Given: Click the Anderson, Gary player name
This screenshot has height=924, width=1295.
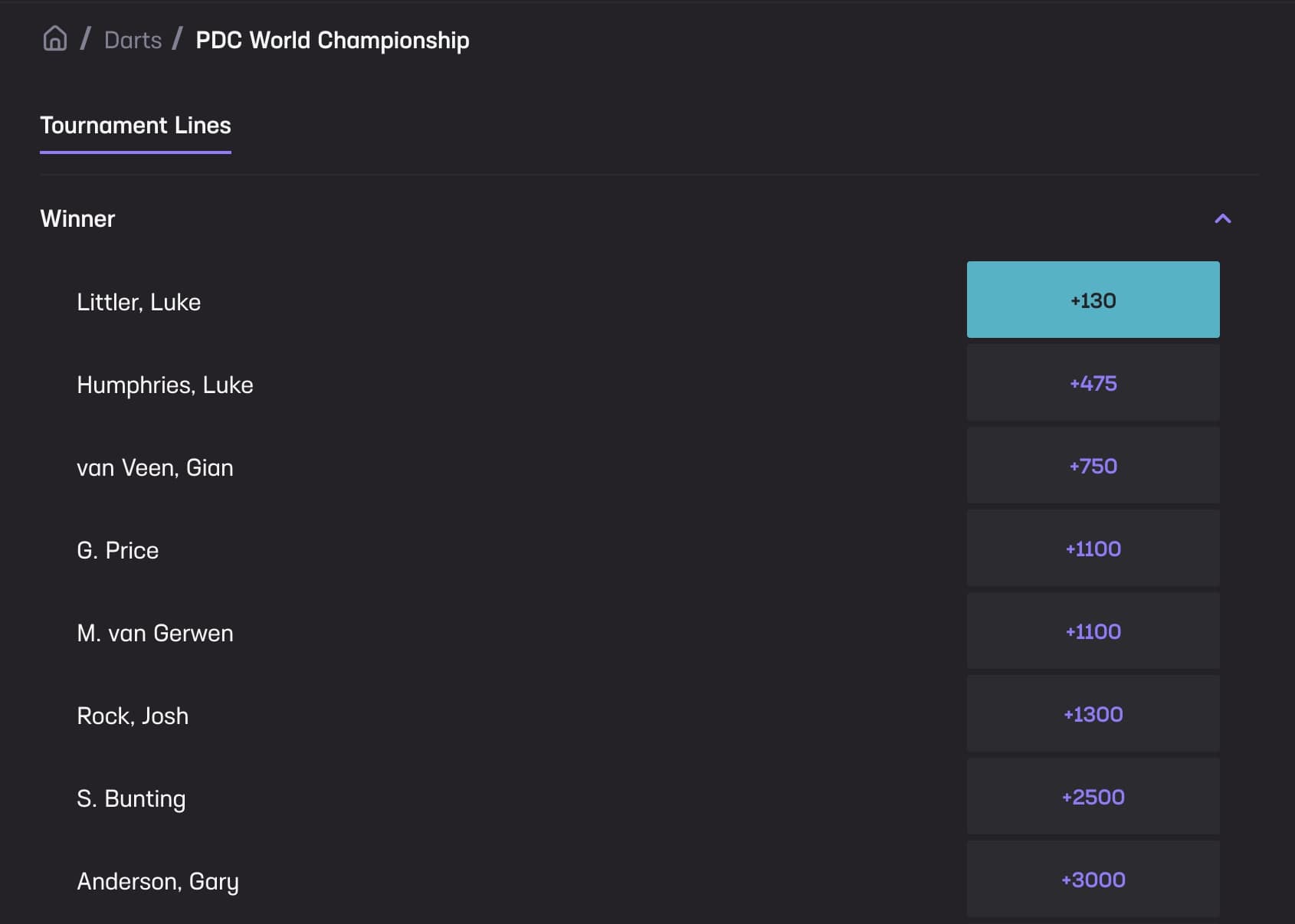Looking at the screenshot, I should [158, 881].
